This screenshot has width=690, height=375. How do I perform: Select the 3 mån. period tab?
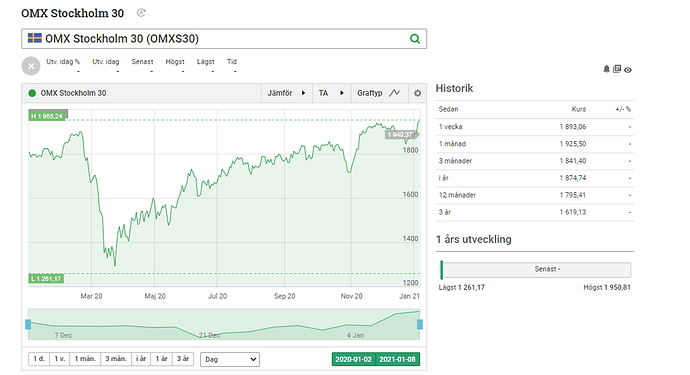pos(116,359)
